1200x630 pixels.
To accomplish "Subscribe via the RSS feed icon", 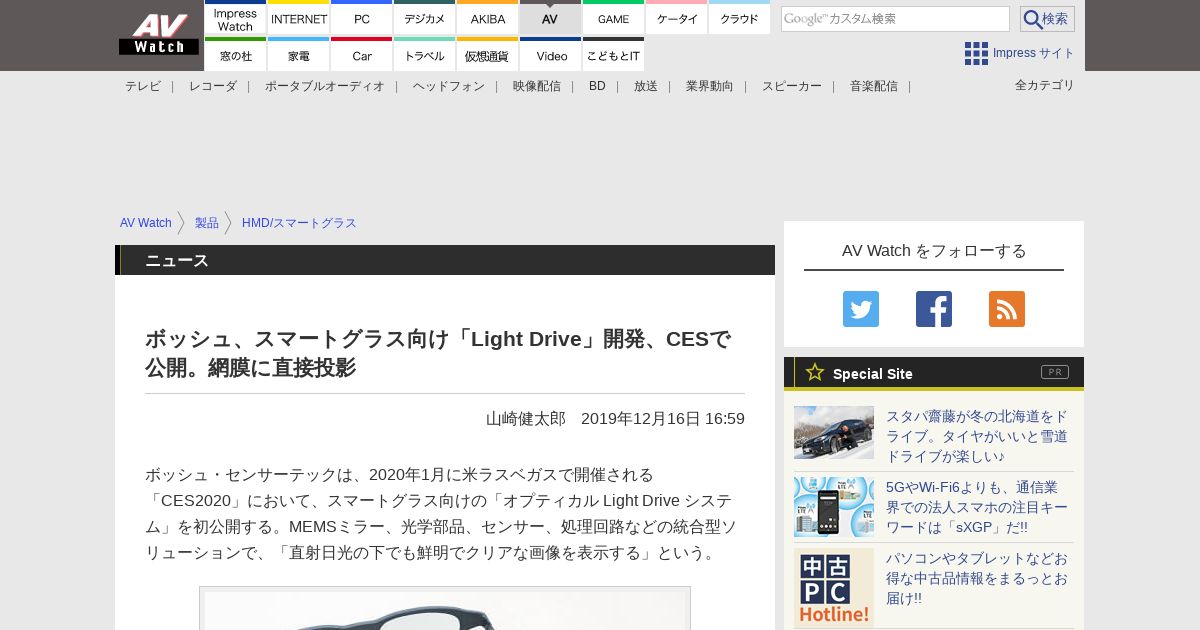I will (1007, 309).
